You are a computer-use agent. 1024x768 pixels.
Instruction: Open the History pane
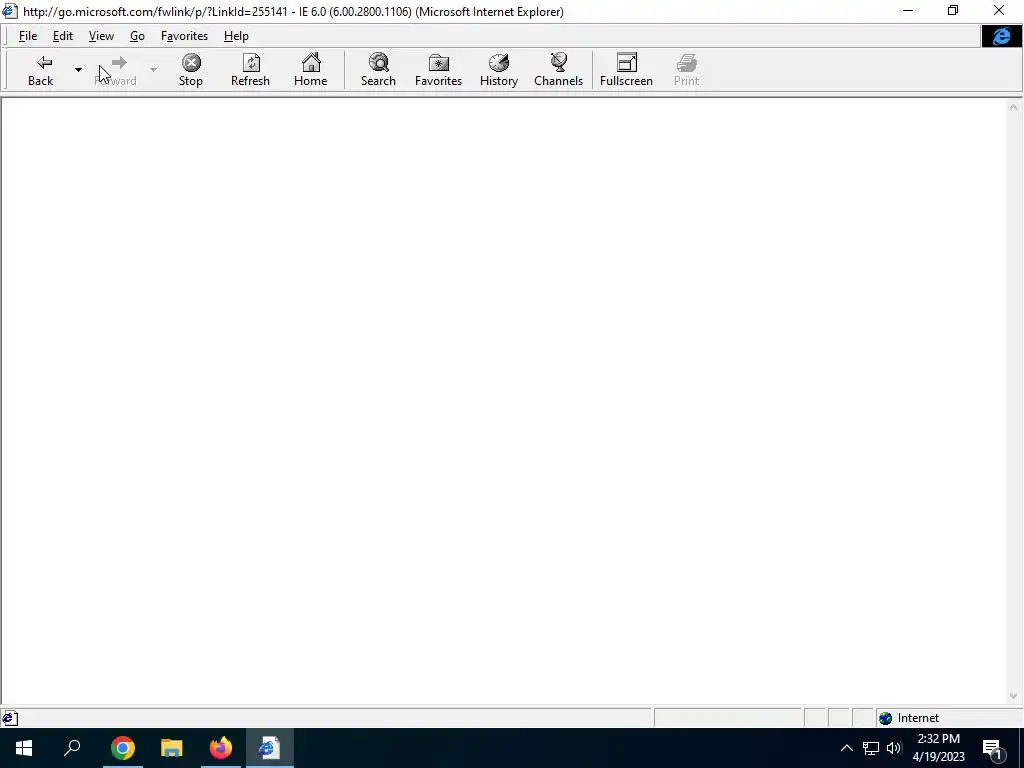pyautogui.click(x=498, y=71)
